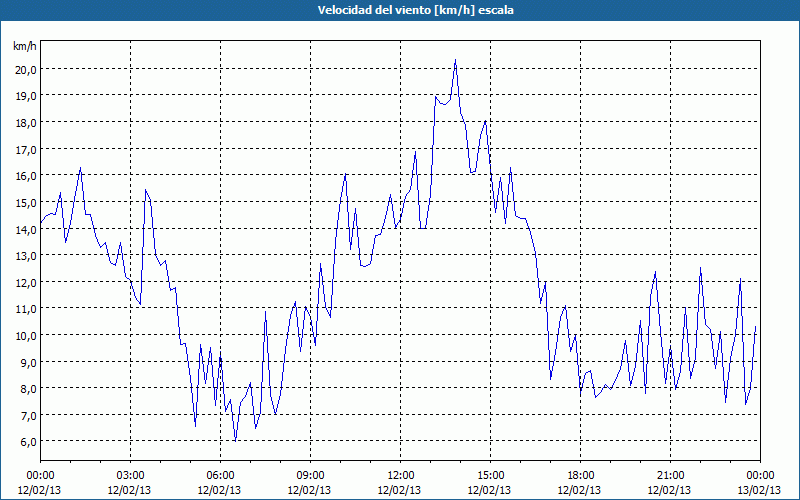This screenshot has height=500, width=800.
Task: Click the 8,0 y-axis value
Action: (x=28, y=389)
